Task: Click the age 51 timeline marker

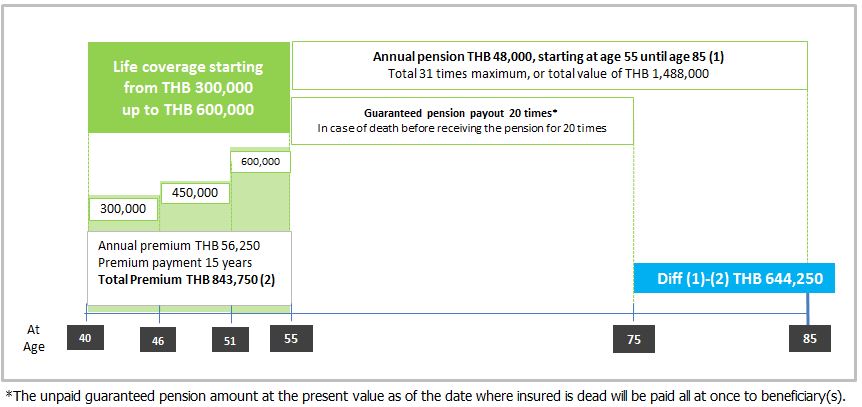Action: pos(231,340)
